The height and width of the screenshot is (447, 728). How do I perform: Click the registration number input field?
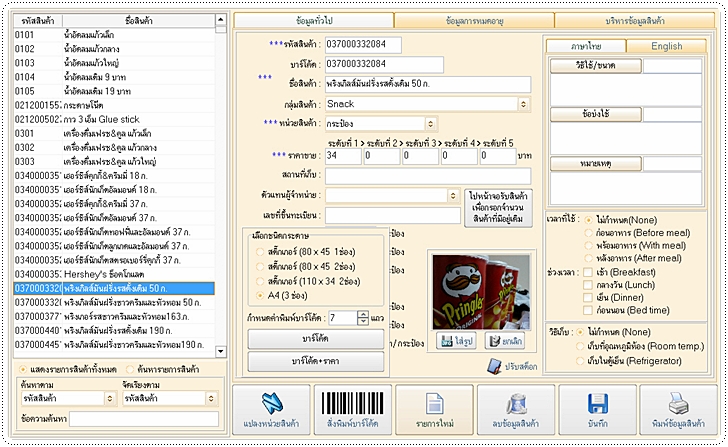(x=393, y=215)
